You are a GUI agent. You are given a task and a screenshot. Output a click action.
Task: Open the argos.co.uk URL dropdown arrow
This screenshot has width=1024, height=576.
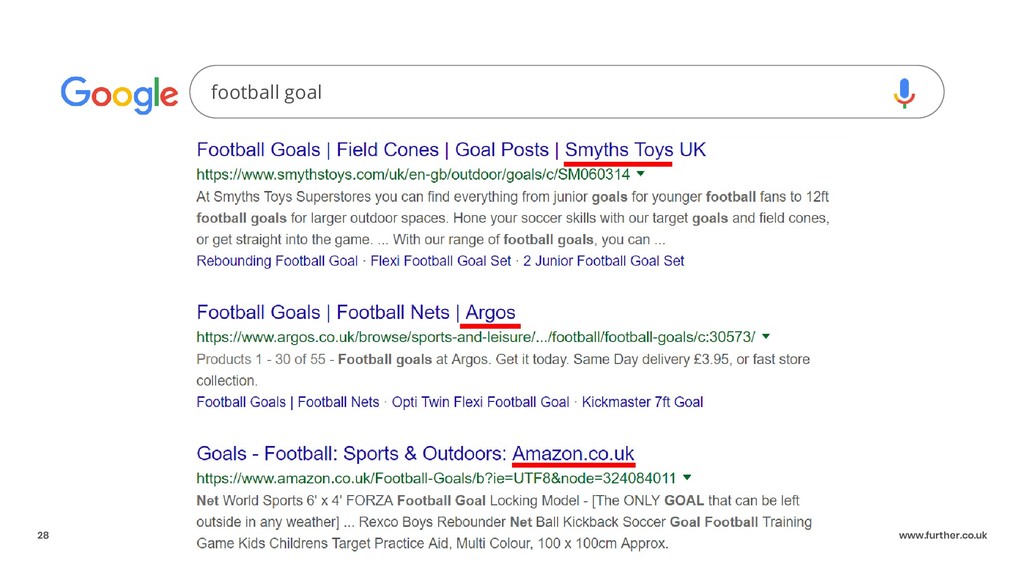pos(766,336)
